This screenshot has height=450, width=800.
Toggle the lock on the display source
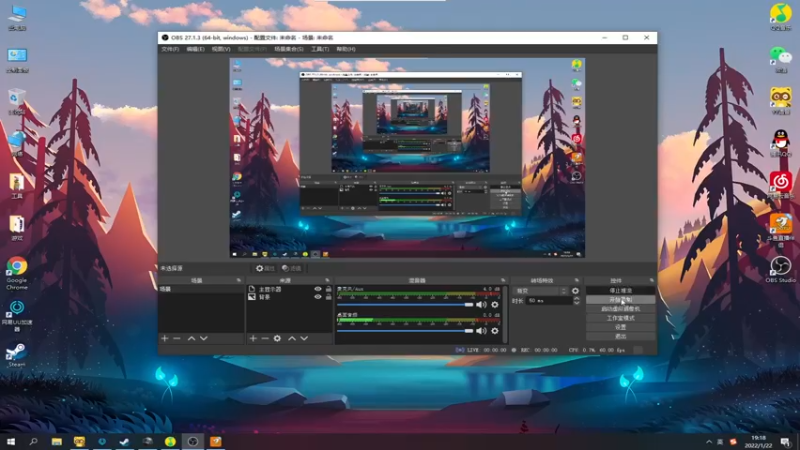coord(329,289)
